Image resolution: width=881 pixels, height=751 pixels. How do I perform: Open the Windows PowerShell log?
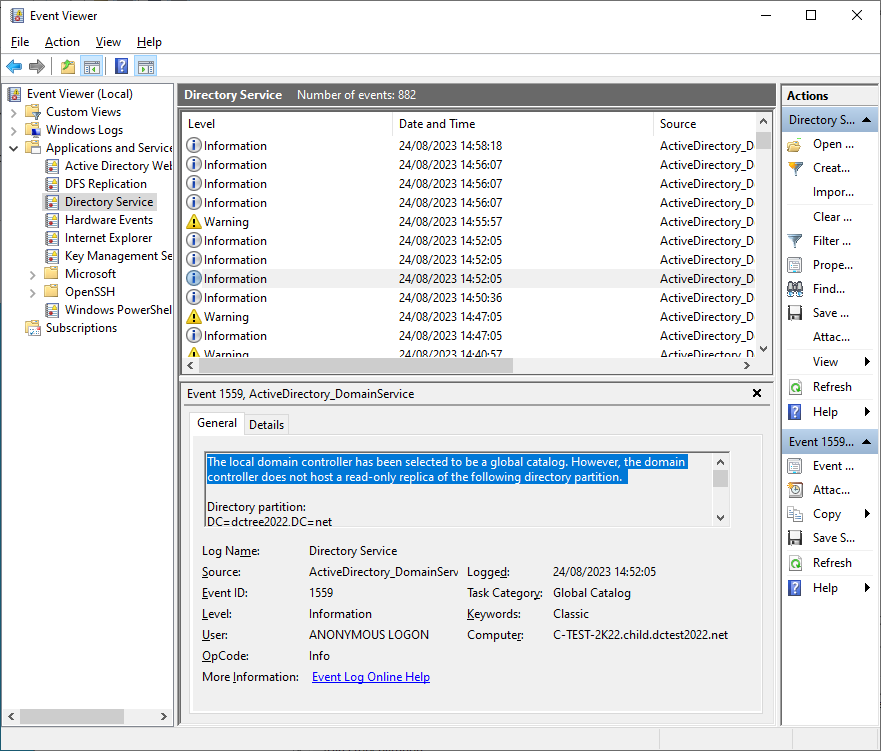click(118, 309)
